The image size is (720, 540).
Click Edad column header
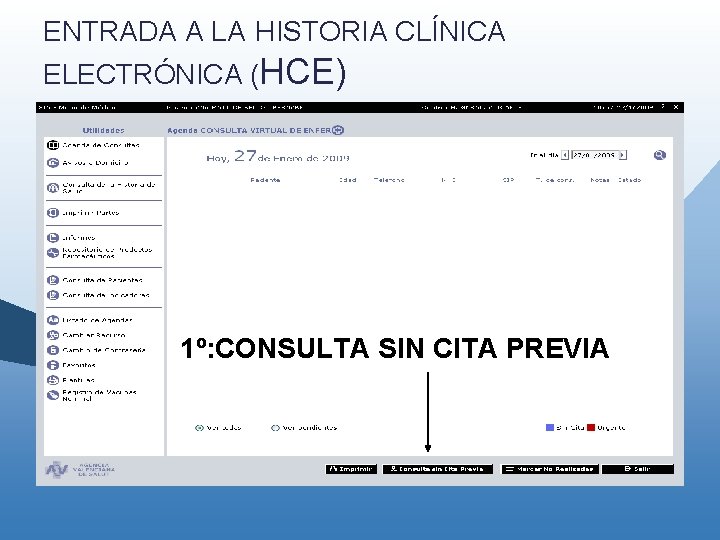[348, 180]
